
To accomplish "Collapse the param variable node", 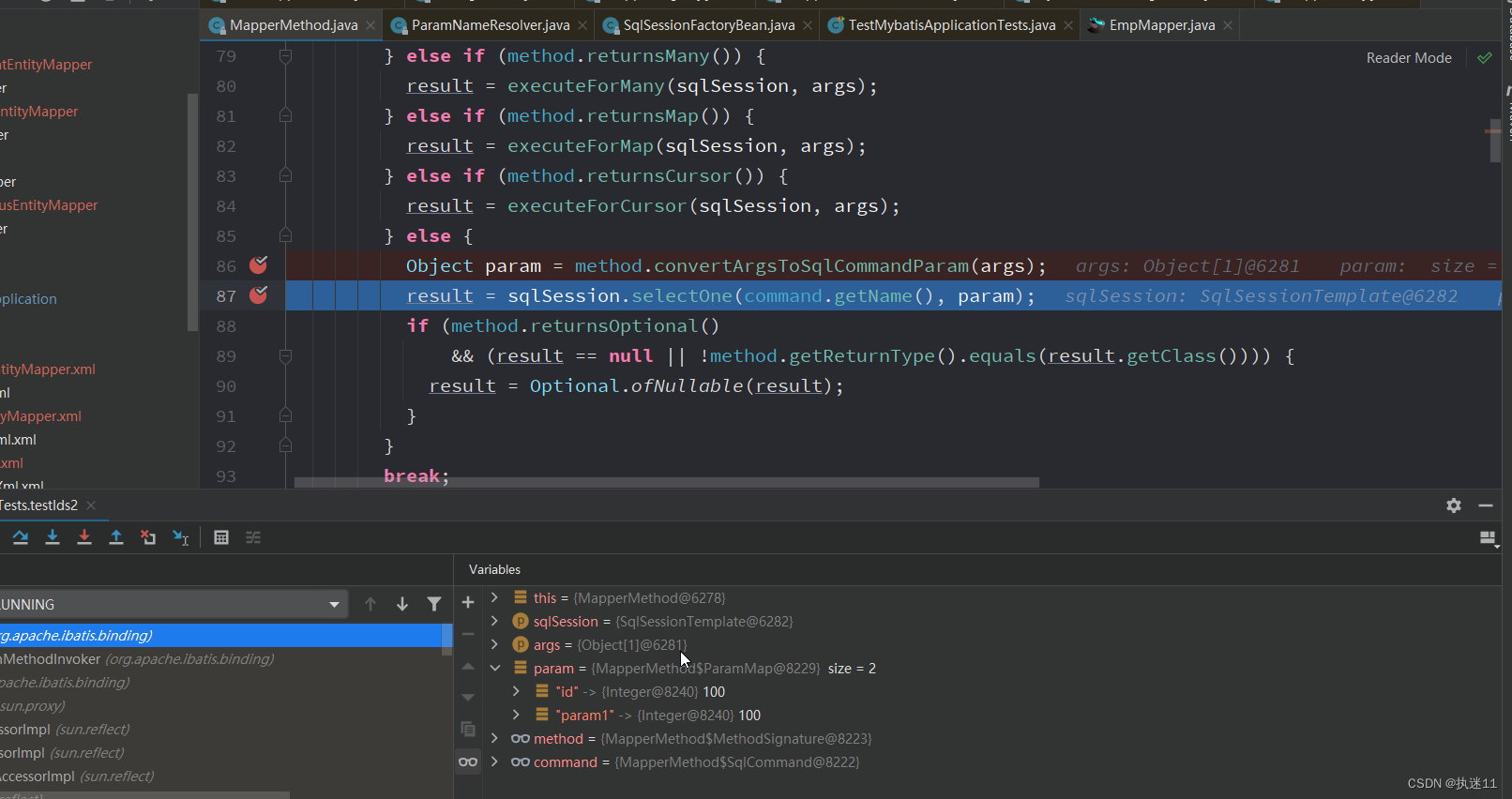I will point(494,668).
